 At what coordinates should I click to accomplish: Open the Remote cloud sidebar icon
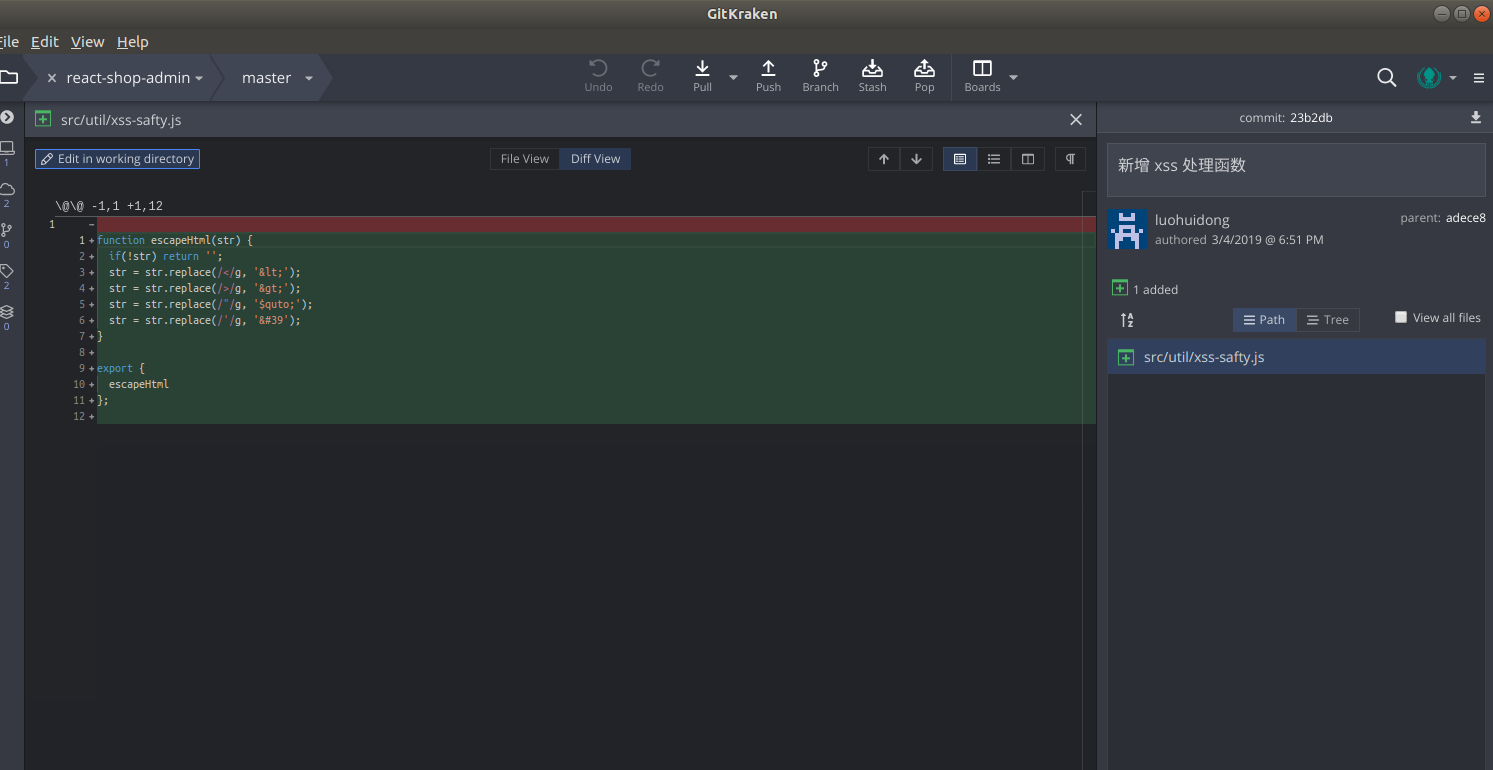tap(7, 189)
